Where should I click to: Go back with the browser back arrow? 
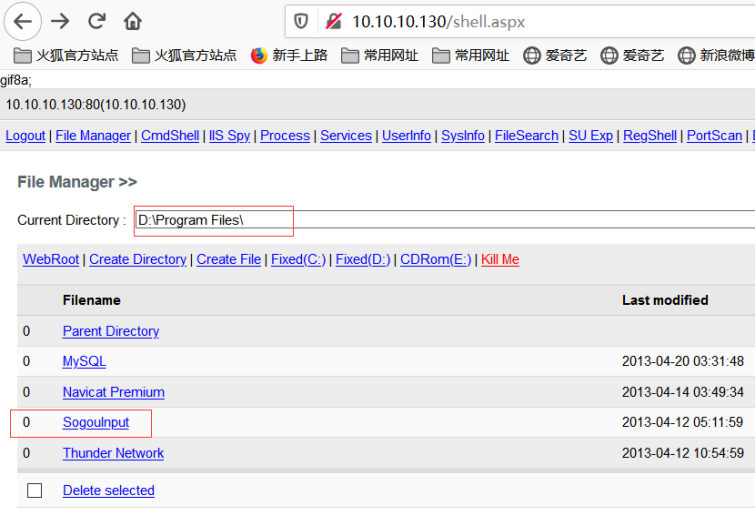(x=22, y=21)
